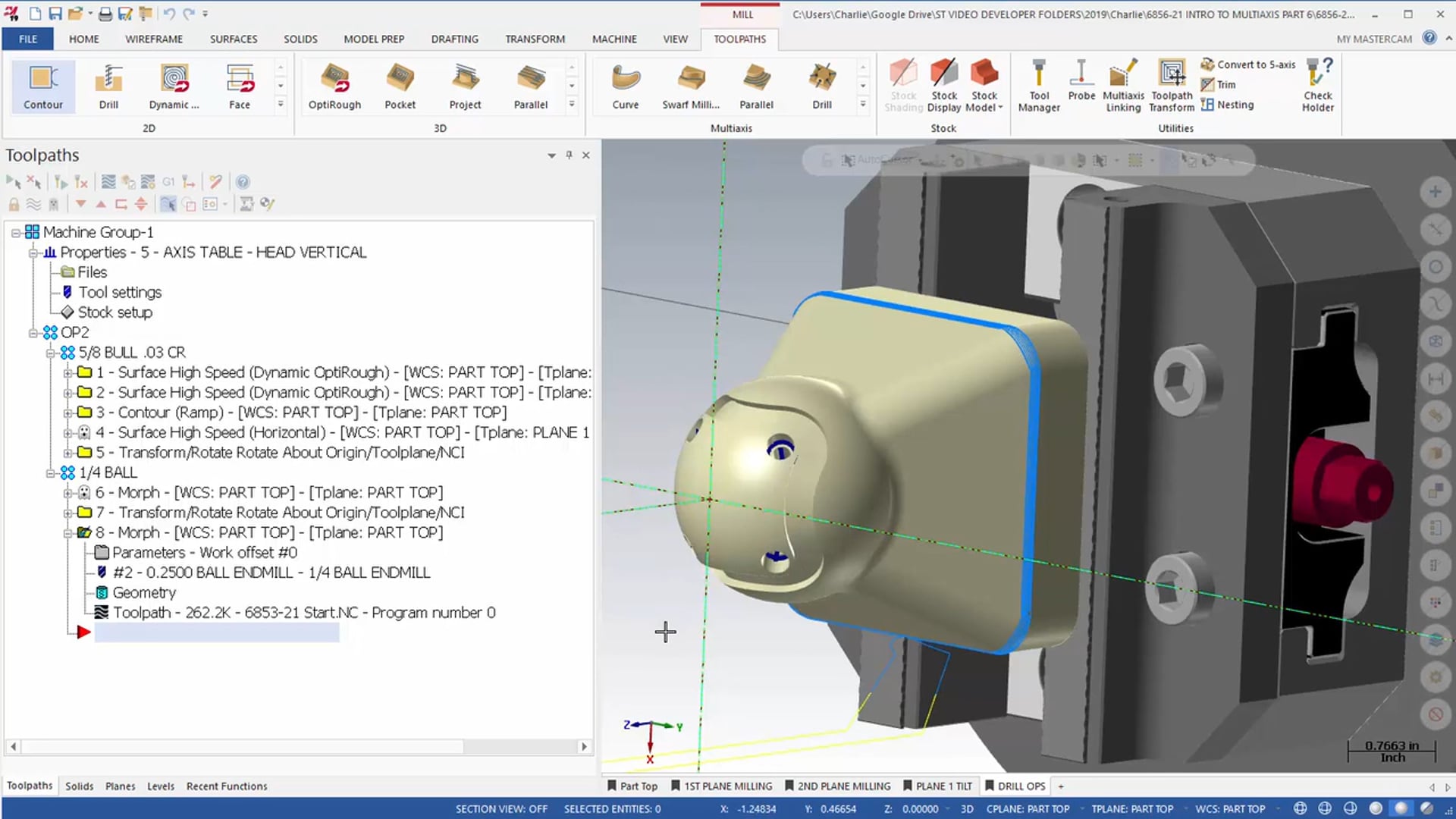
Task: Open Stock setup in machine properties
Action: 115,312
